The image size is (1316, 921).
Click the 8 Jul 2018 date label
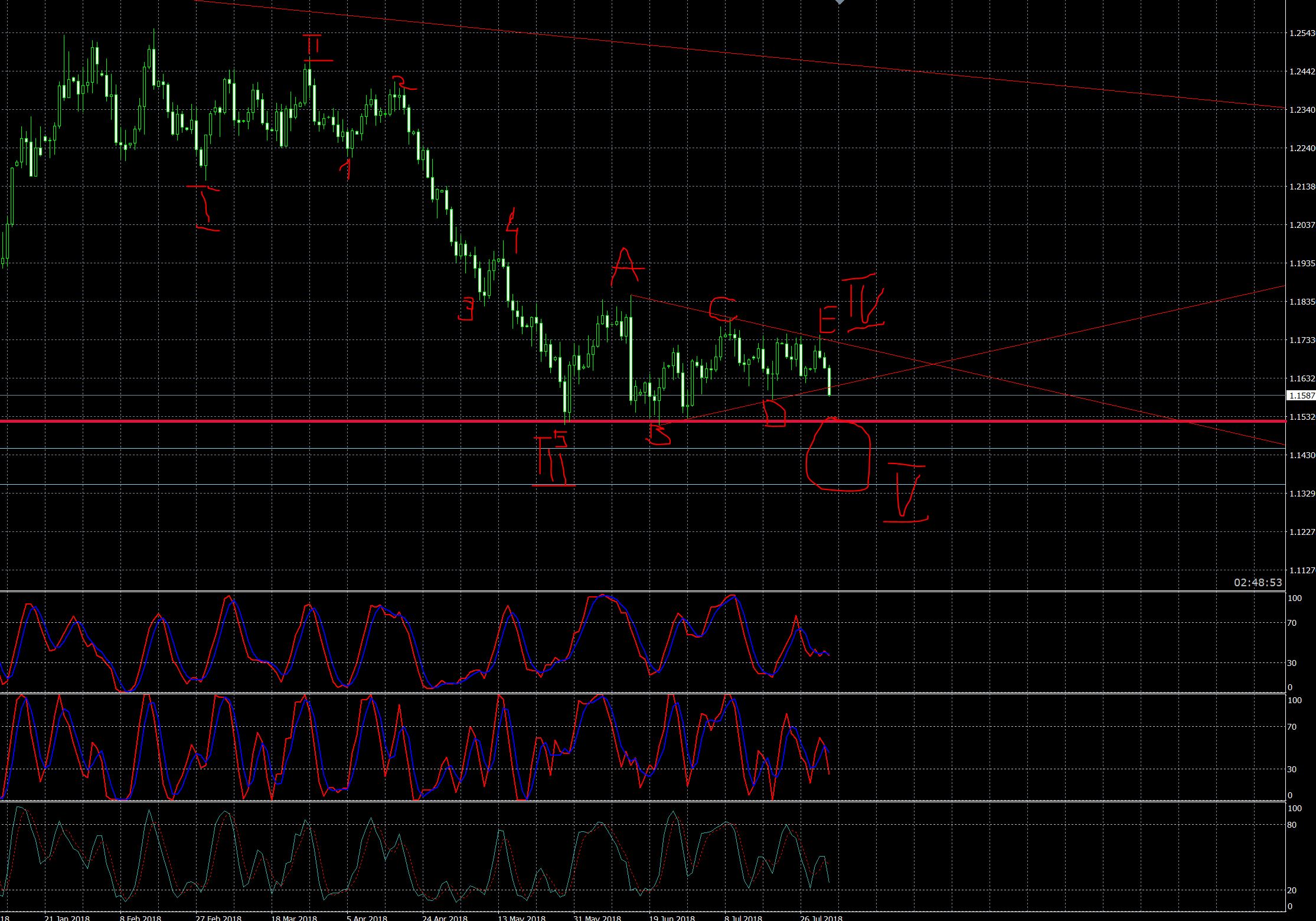[743, 917]
